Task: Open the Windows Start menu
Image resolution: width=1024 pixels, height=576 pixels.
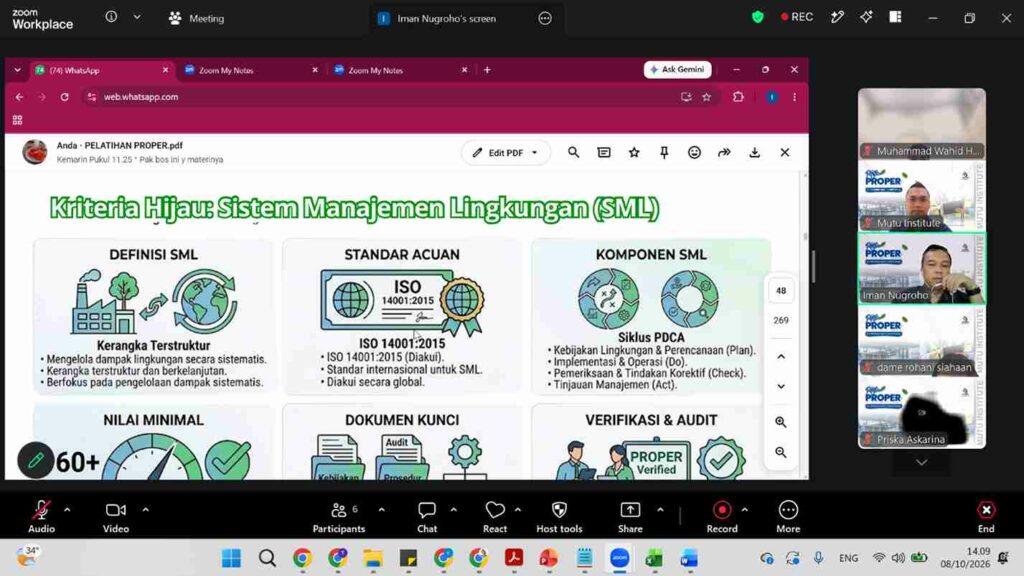Action: click(231, 558)
